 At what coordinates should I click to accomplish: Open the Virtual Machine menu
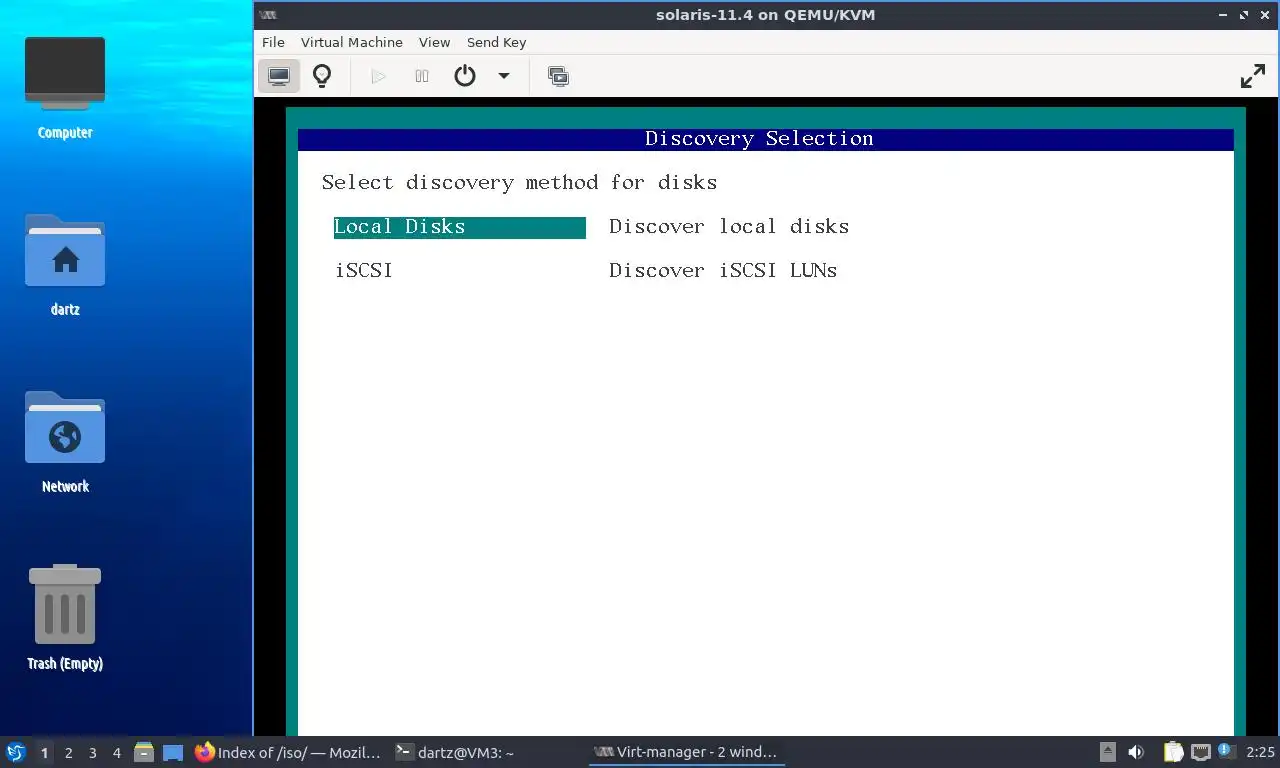click(x=352, y=42)
